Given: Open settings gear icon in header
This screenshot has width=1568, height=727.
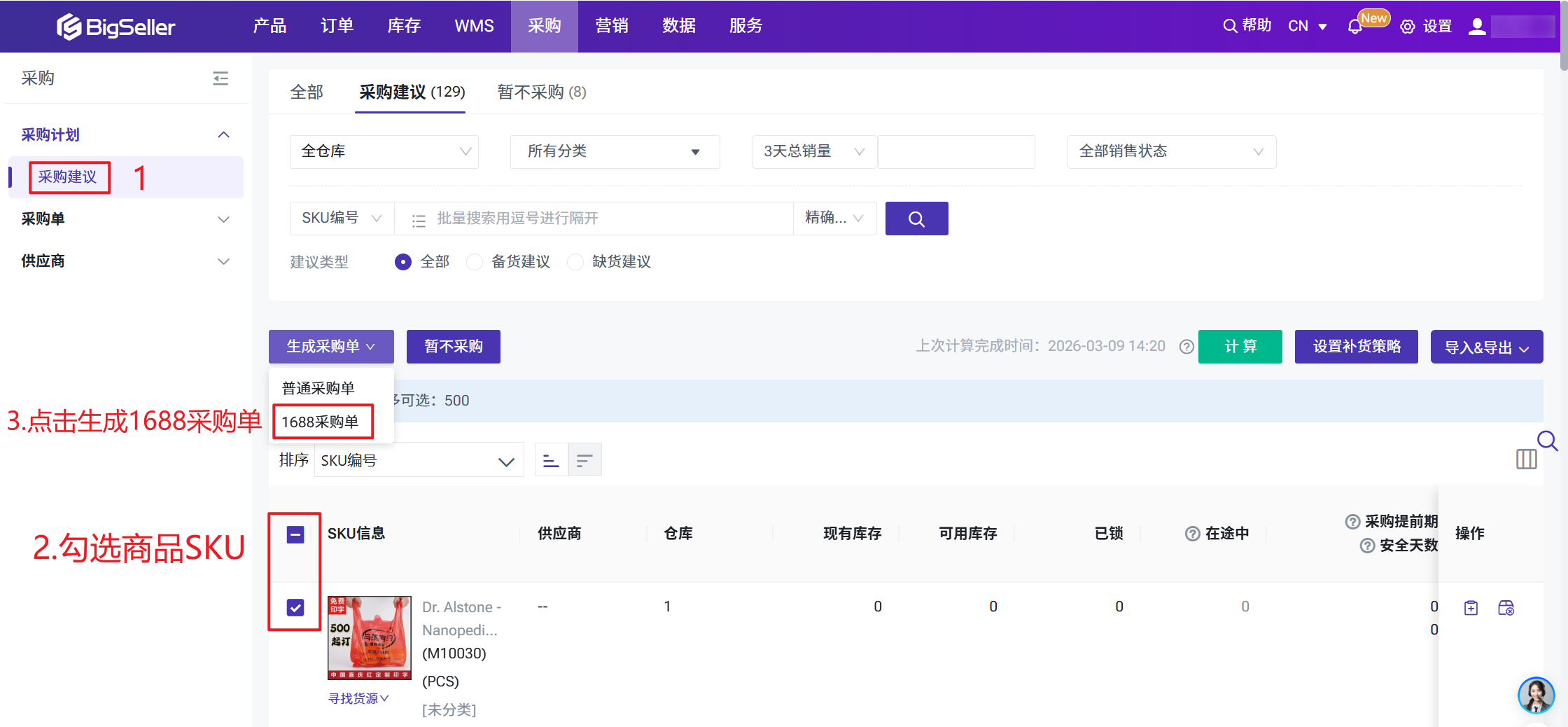Looking at the screenshot, I should pyautogui.click(x=1407, y=27).
